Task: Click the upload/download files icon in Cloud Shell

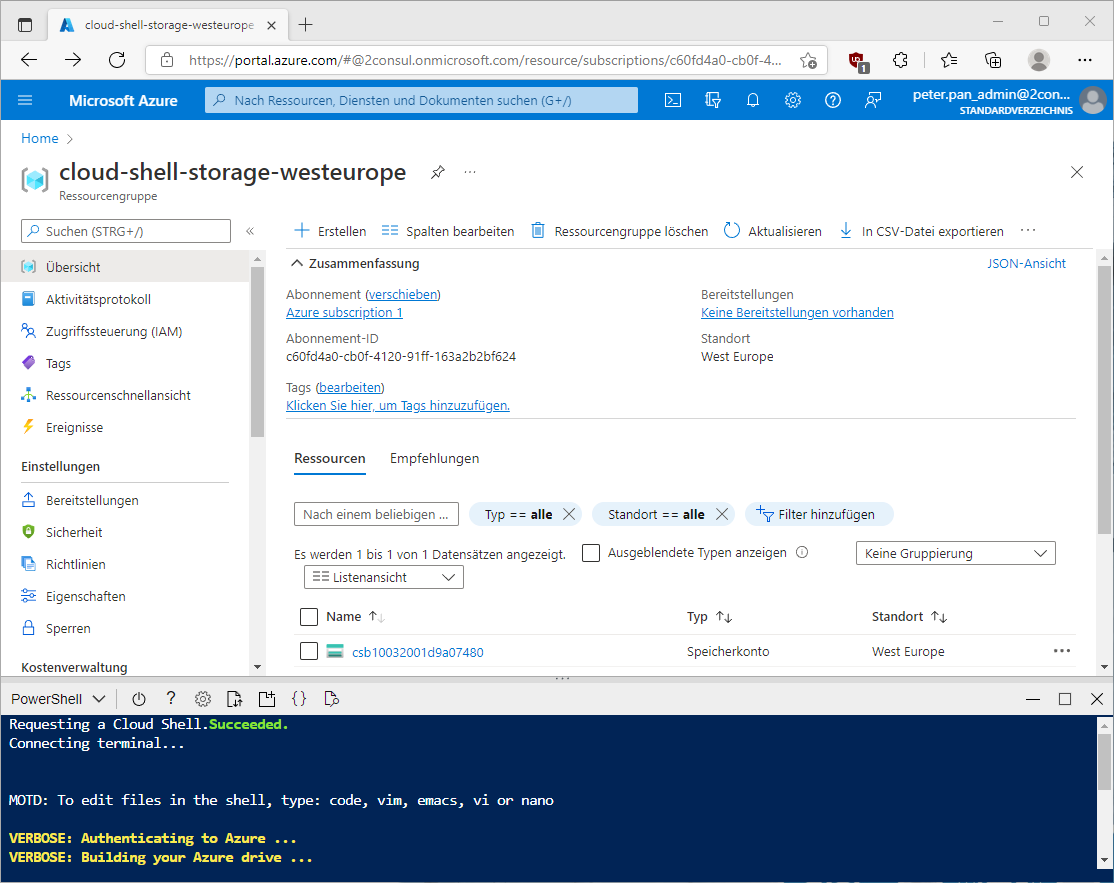Action: 234,699
